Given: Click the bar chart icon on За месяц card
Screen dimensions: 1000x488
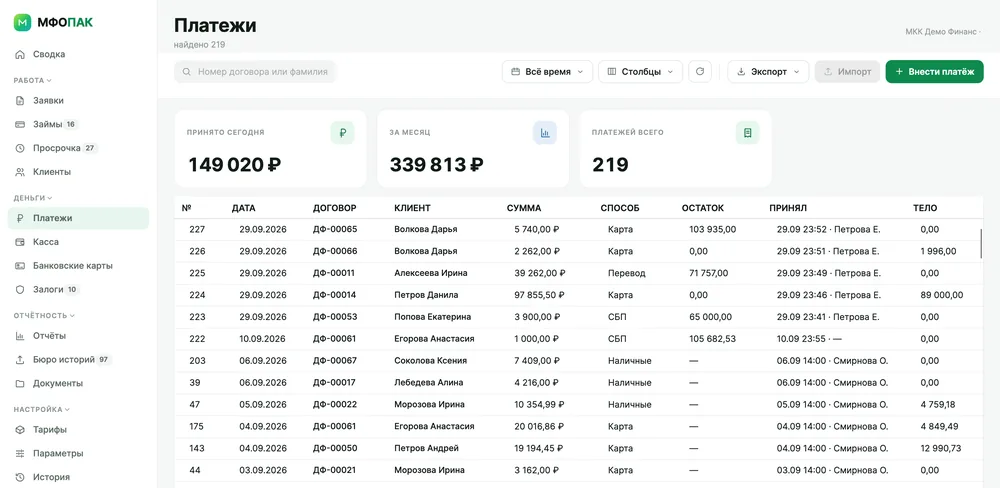Looking at the screenshot, I should (x=545, y=133).
